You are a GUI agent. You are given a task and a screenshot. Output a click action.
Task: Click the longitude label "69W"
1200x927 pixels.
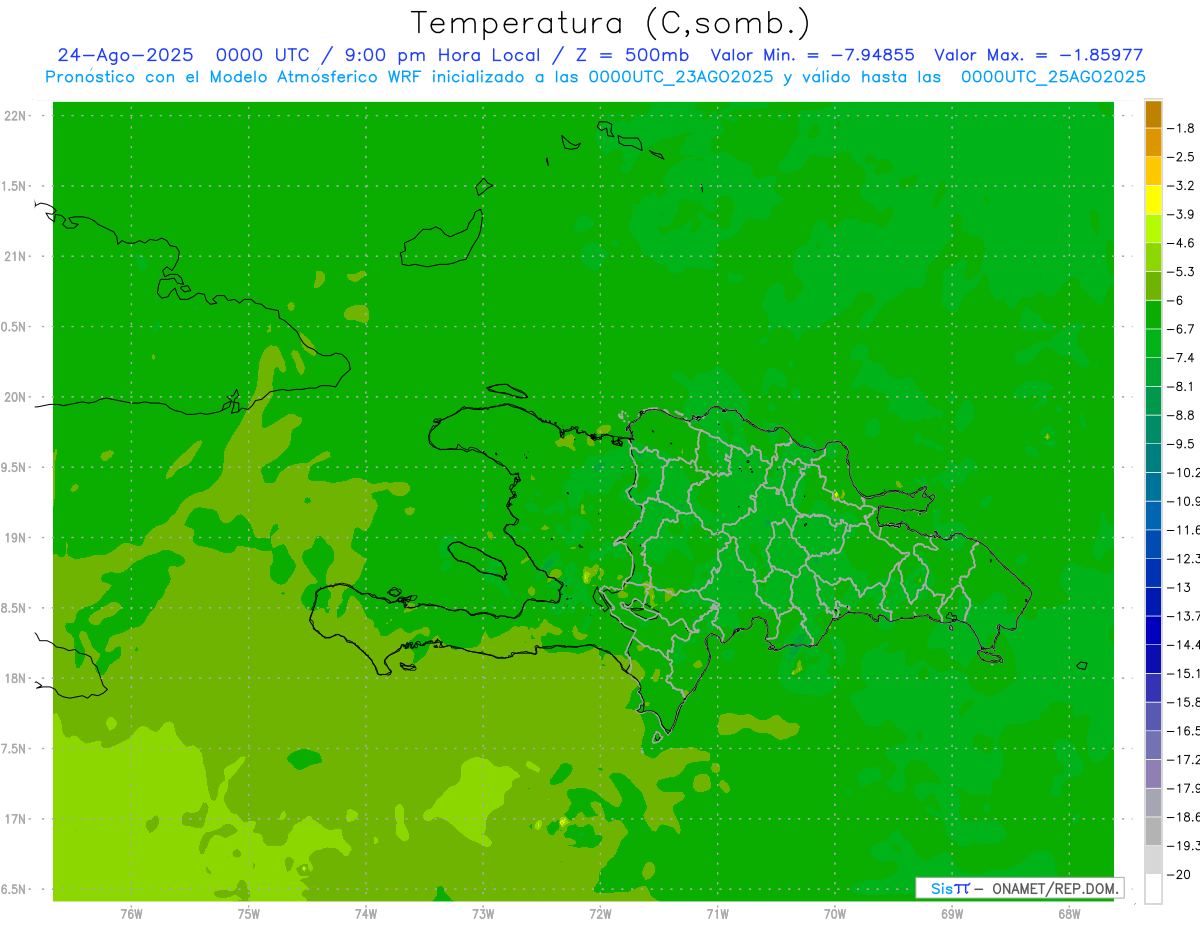pyautogui.click(x=952, y=914)
